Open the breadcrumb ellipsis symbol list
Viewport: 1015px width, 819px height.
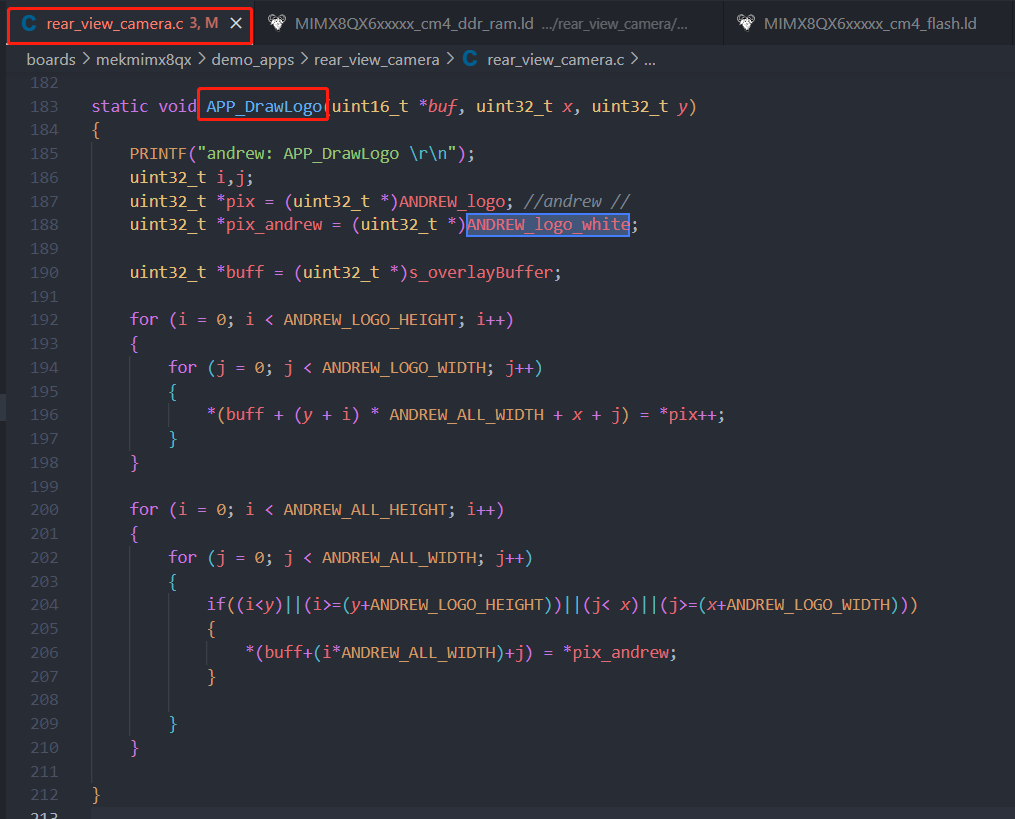(650, 60)
